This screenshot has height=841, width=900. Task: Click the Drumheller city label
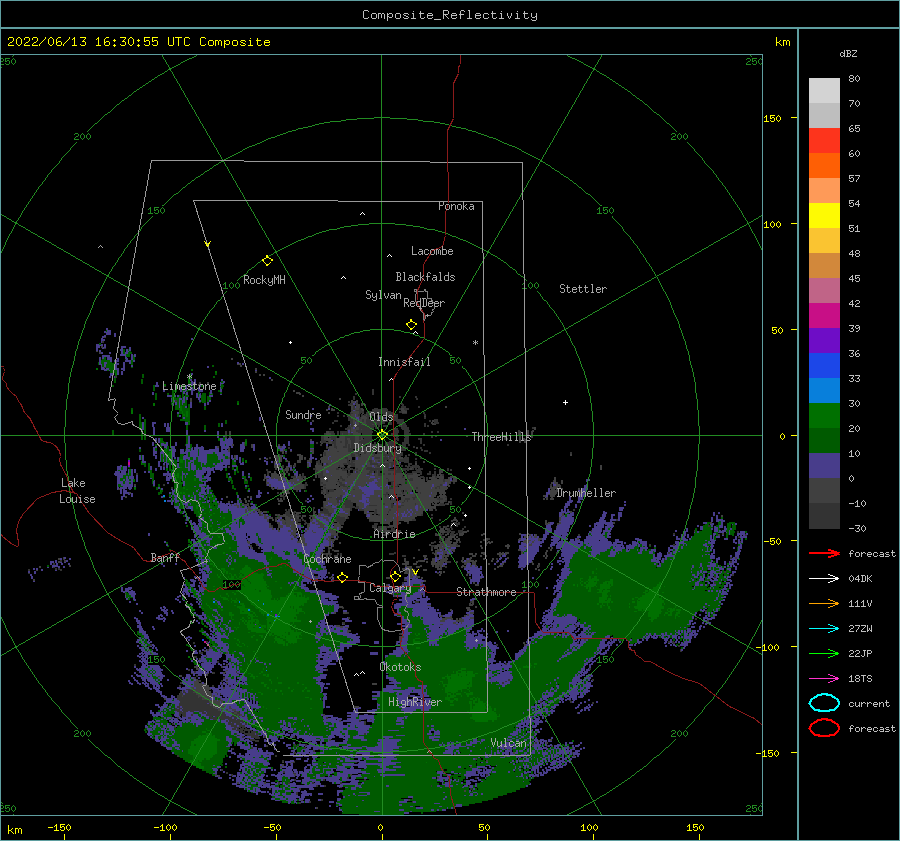586,493
